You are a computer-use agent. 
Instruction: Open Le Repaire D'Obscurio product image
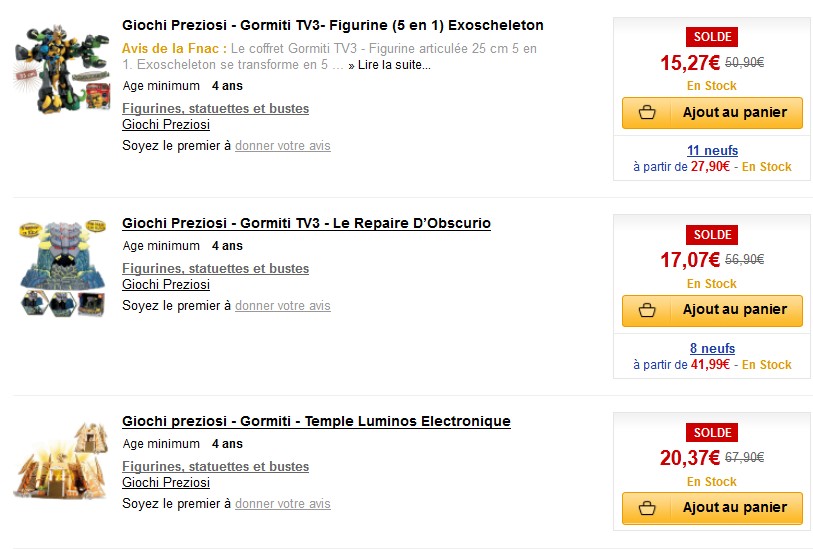coord(62,268)
